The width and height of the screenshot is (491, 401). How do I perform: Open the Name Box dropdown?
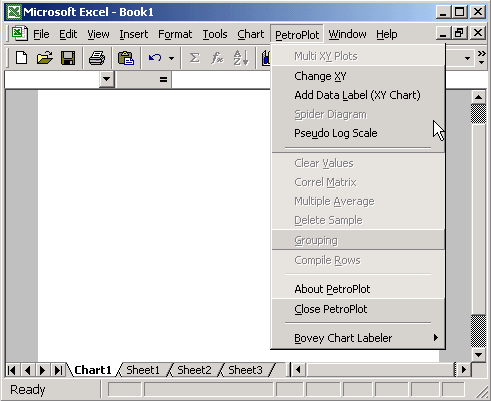pyautogui.click(x=106, y=79)
